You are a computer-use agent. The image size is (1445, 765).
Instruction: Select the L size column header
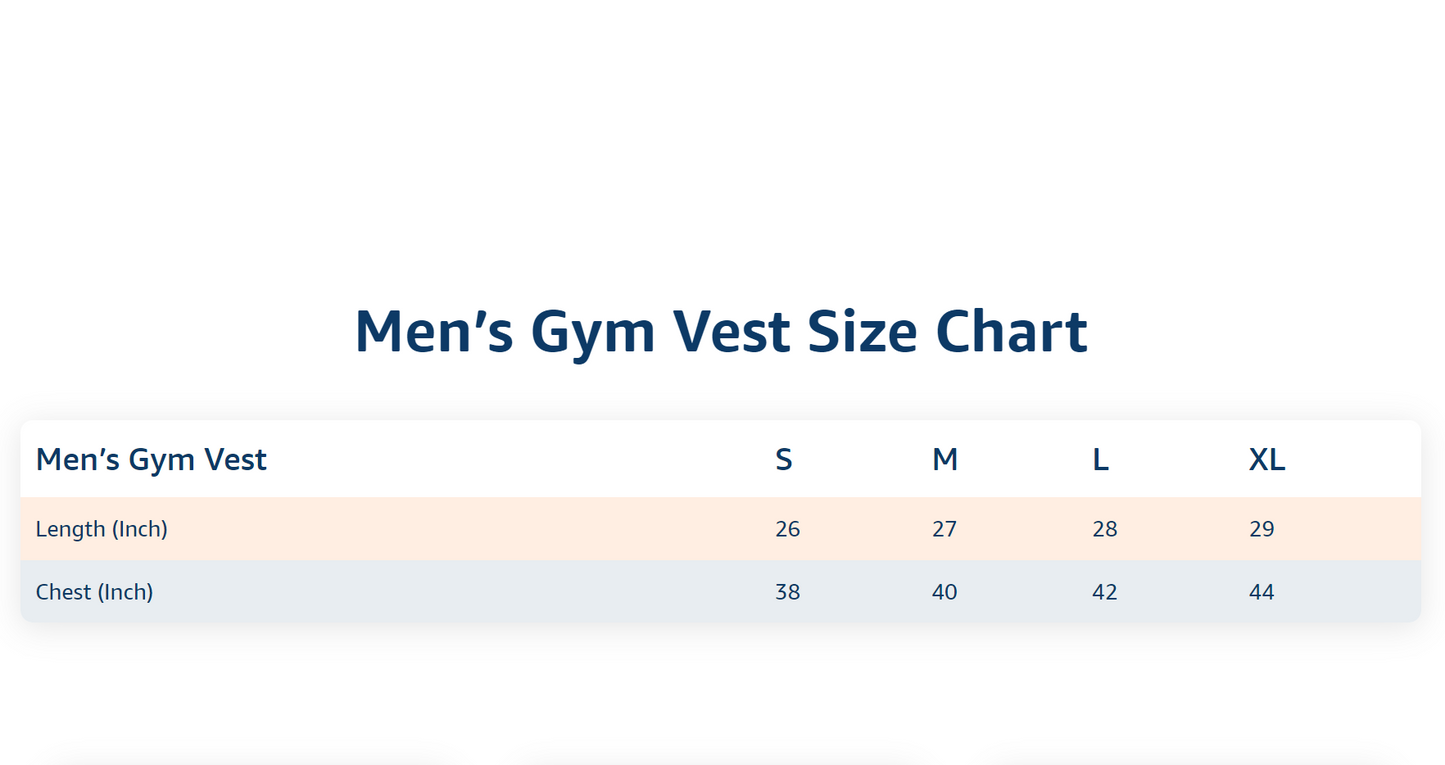(1100, 460)
